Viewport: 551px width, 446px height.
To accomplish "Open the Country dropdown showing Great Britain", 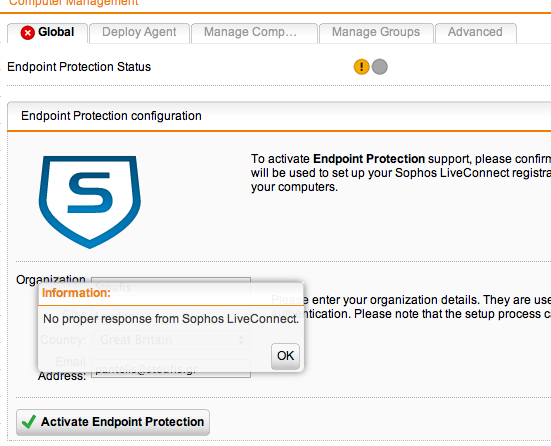I will (x=171, y=340).
